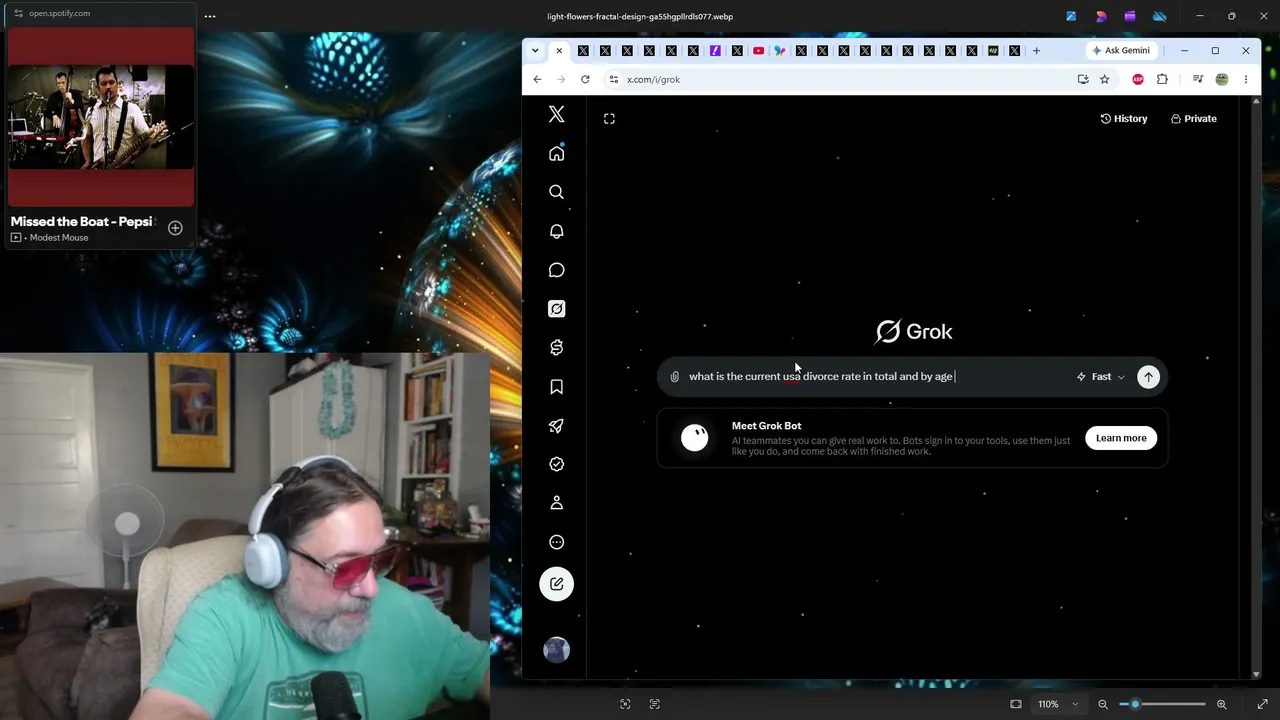Image resolution: width=1280 pixels, height=720 pixels.
Task: Open Grok History
Action: click(x=1124, y=119)
